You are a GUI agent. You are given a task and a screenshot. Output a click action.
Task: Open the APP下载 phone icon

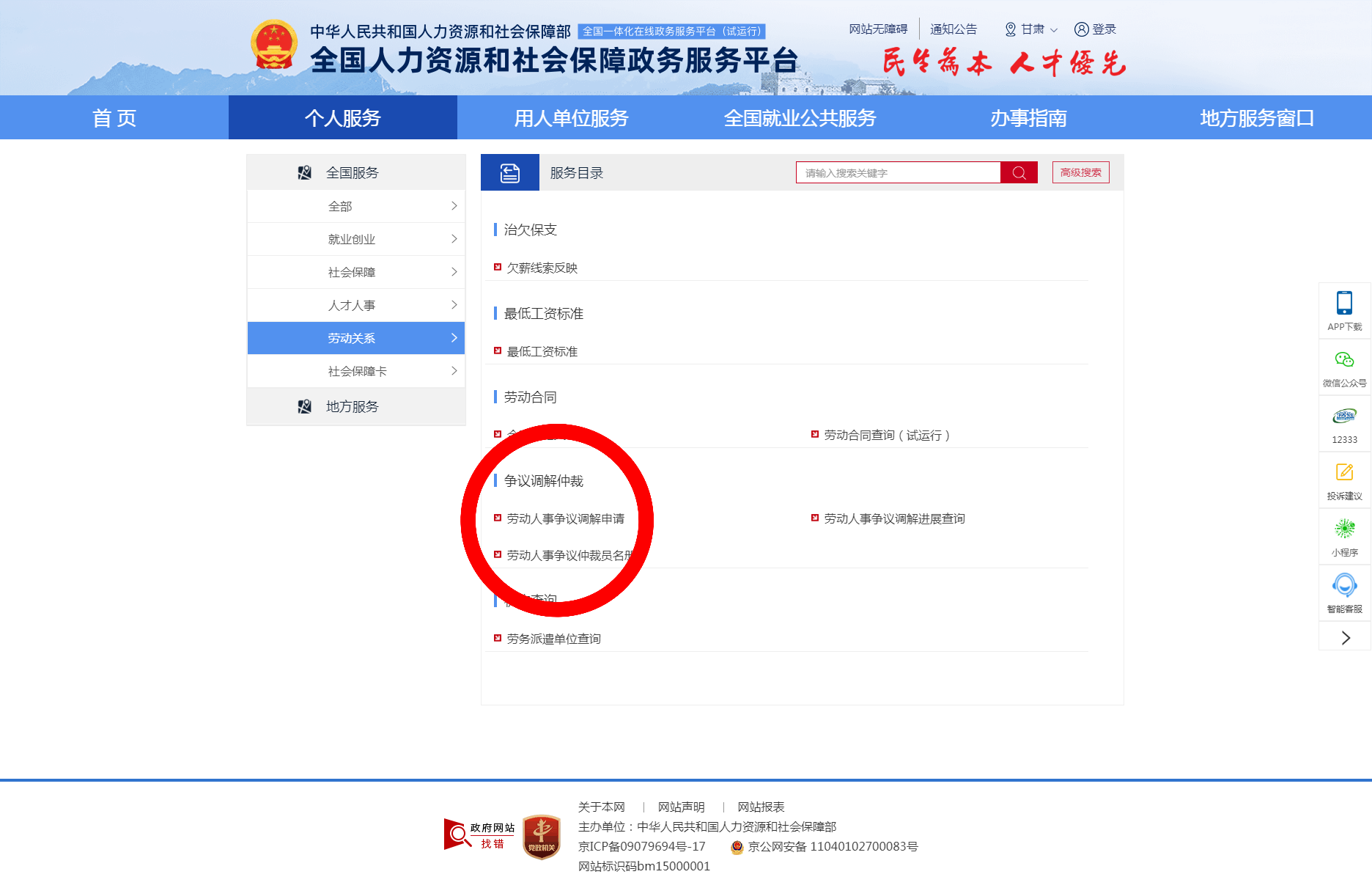(1344, 304)
